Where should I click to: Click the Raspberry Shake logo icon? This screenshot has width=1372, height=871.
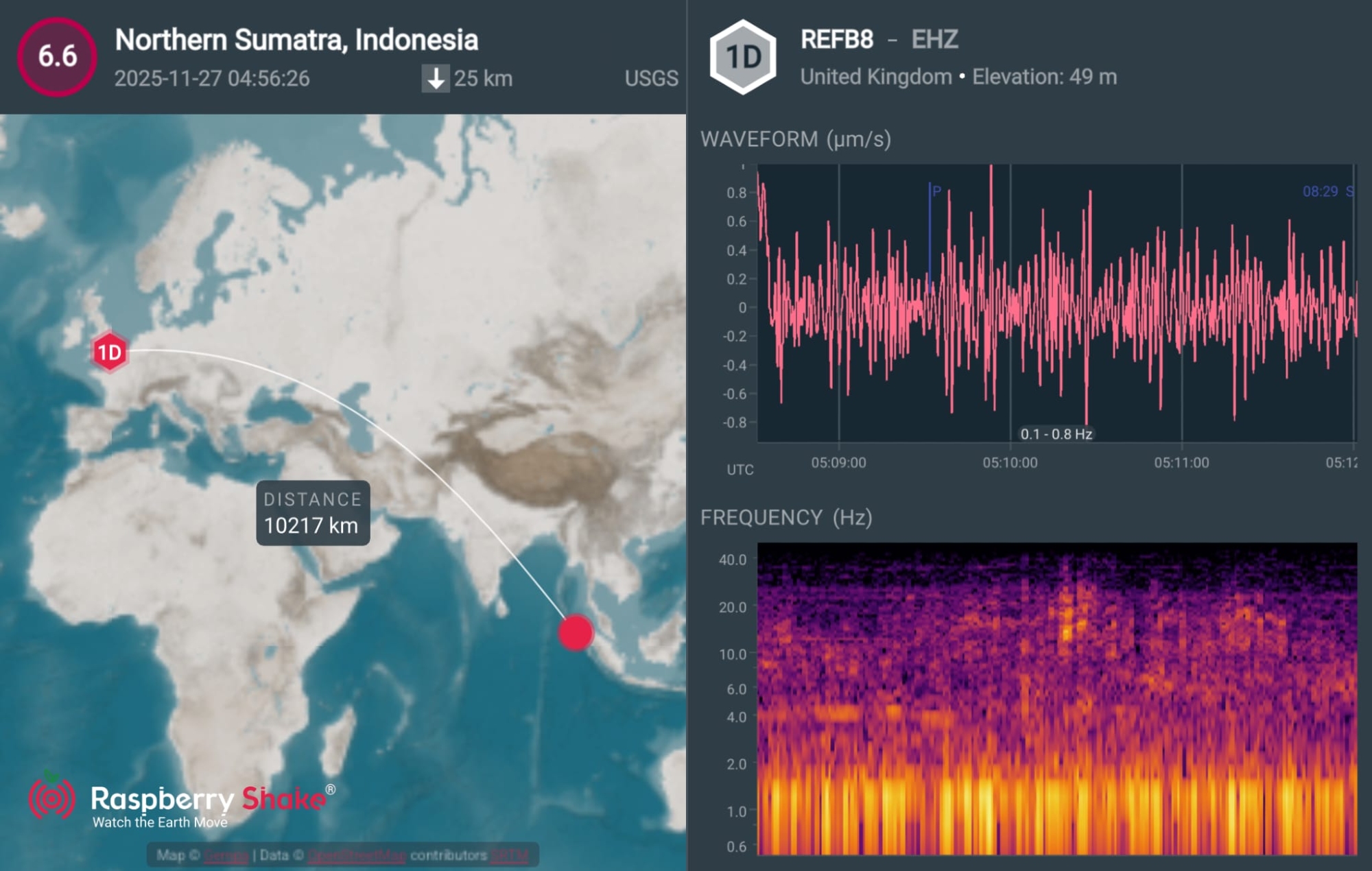[x=52, y=798]
